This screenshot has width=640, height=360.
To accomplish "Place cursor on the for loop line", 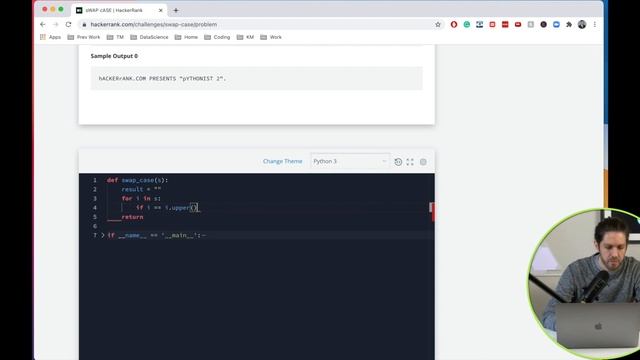I will tap(141, 198).
